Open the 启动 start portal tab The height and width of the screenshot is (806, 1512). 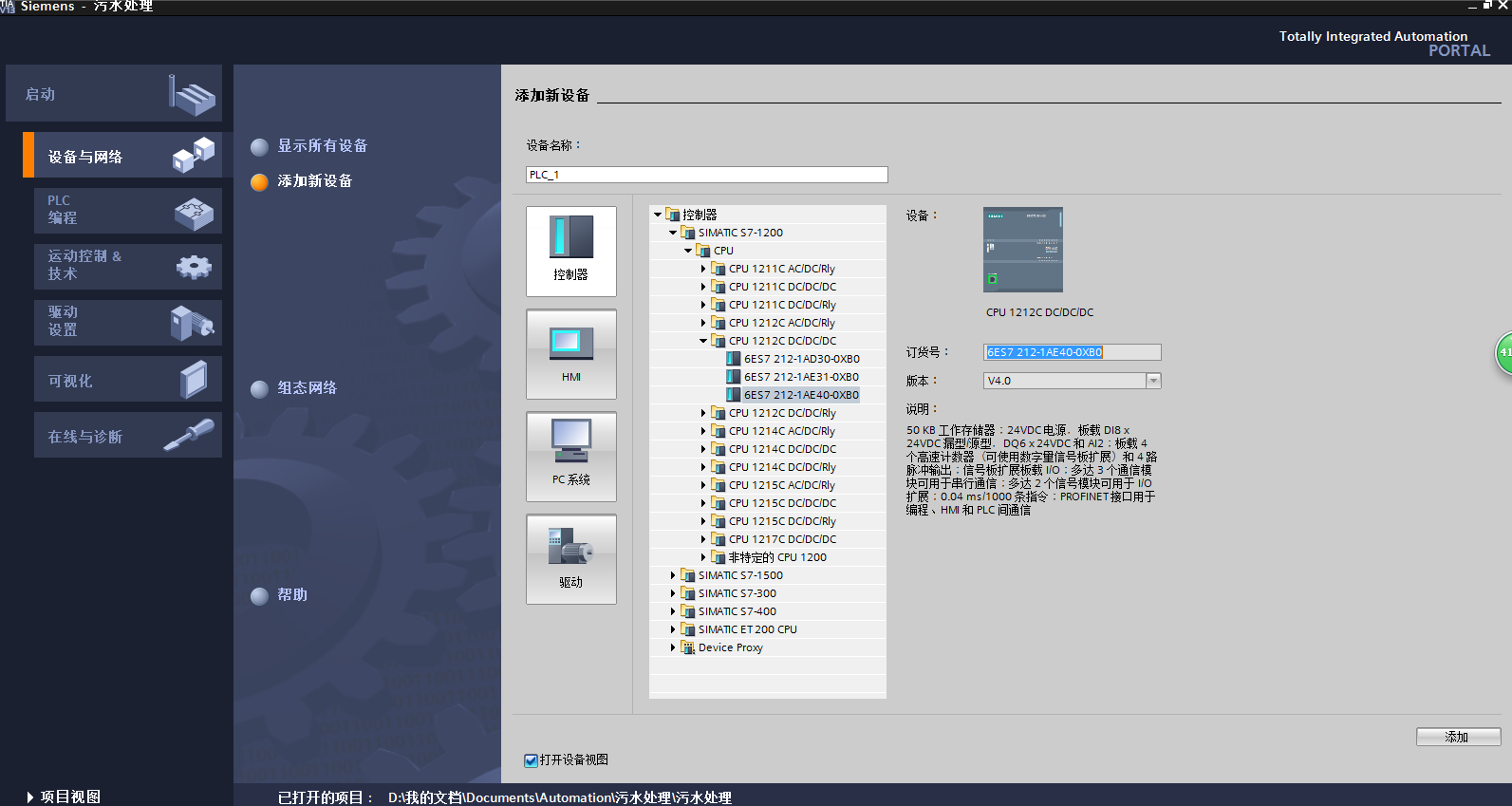tap(114, 93)
